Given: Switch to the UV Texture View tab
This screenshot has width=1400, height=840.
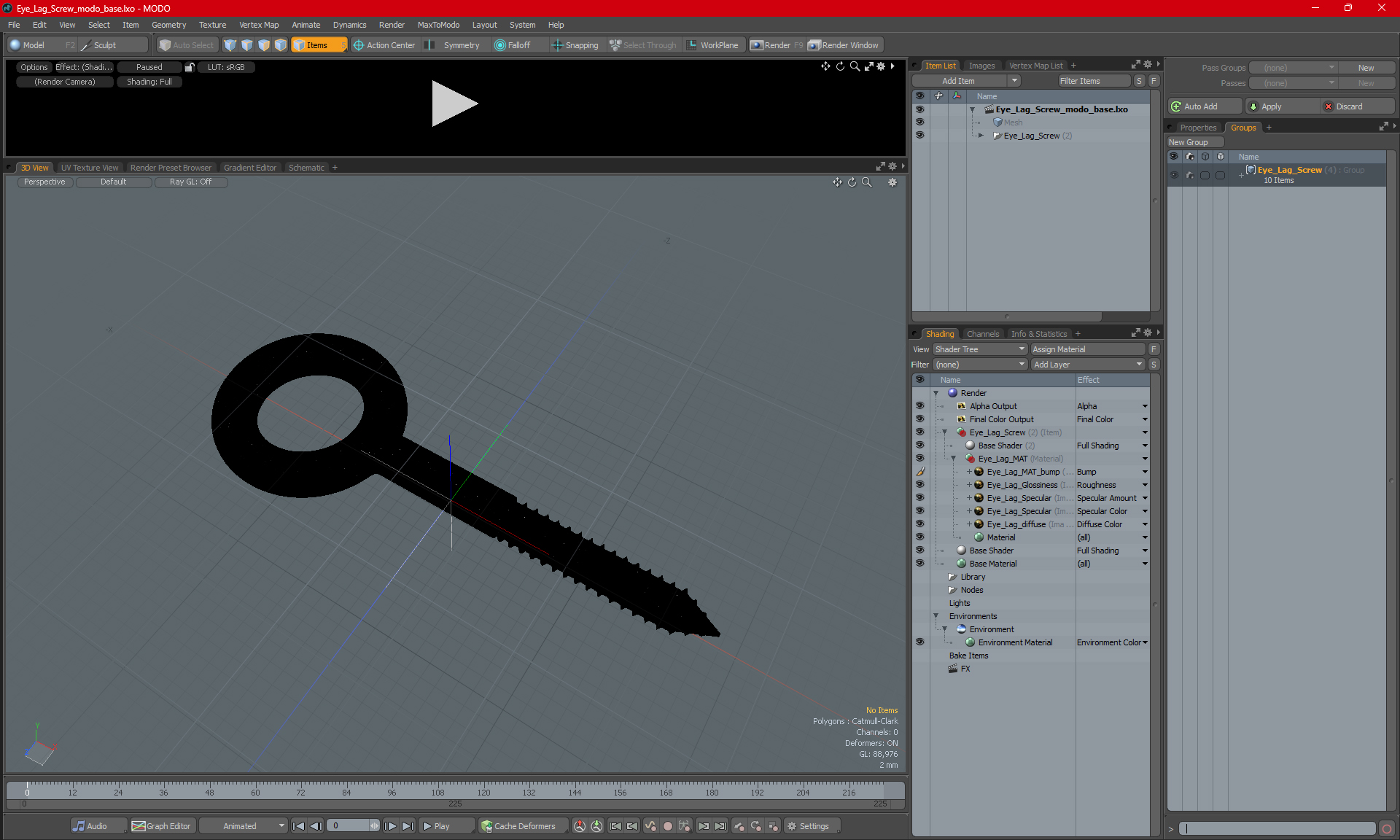Looking at the screenshot, I should pyautogui.click(x=89, y=168).
